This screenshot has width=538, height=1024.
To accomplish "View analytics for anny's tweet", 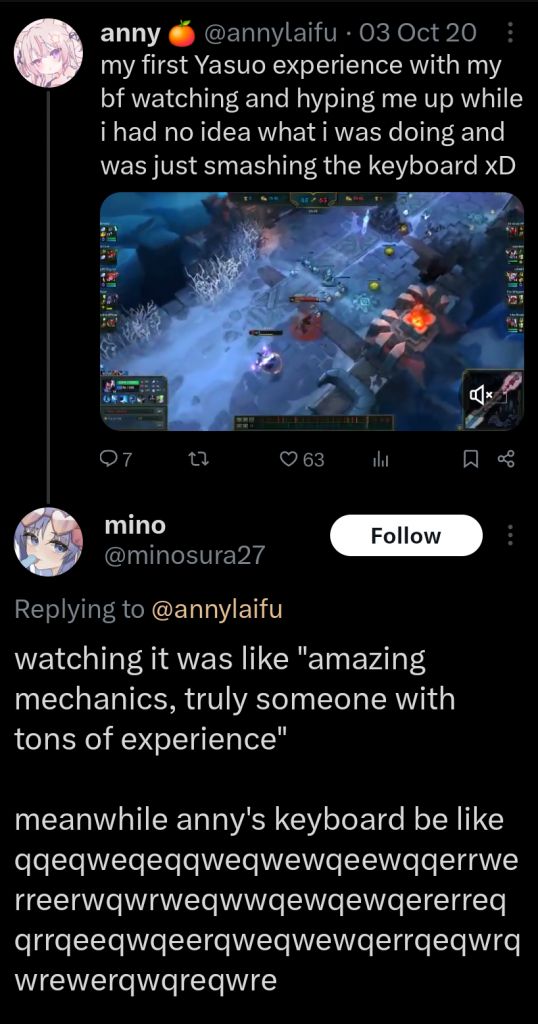I will (x=381, y=460).
